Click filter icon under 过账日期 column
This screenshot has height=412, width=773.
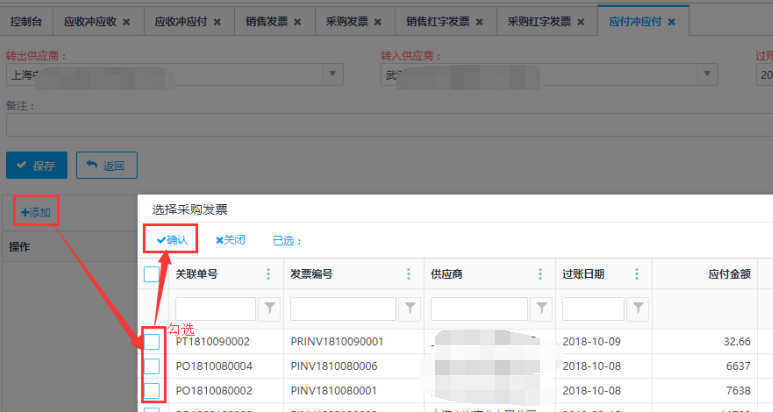point(639,309)
